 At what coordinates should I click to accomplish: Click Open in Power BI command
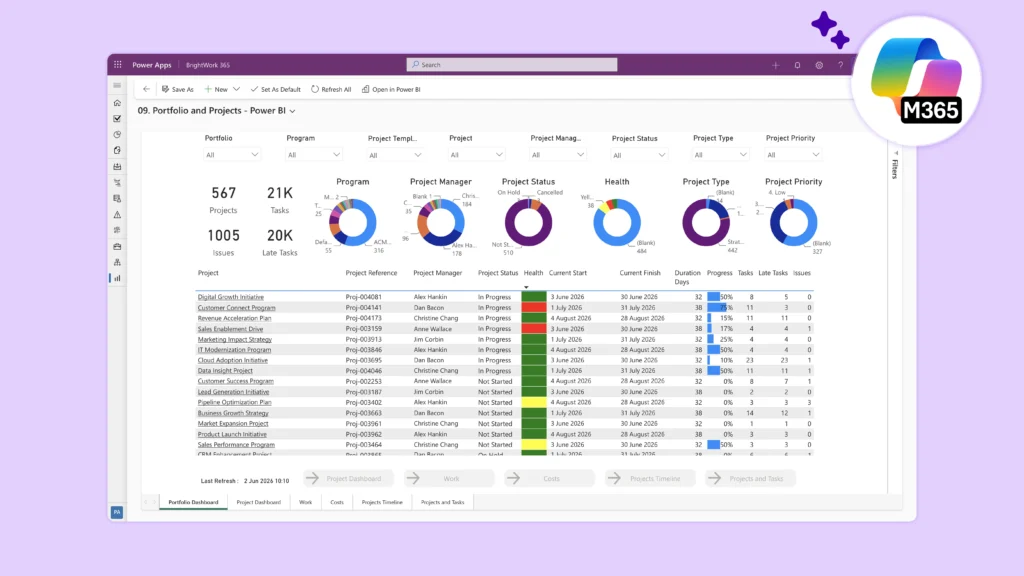pyautogui.click(x=391, y=89)
